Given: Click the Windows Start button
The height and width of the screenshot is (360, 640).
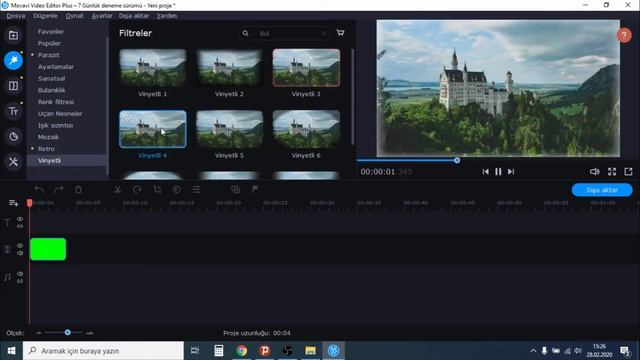Looking at the screenshot, I should [x=11, y=351].
